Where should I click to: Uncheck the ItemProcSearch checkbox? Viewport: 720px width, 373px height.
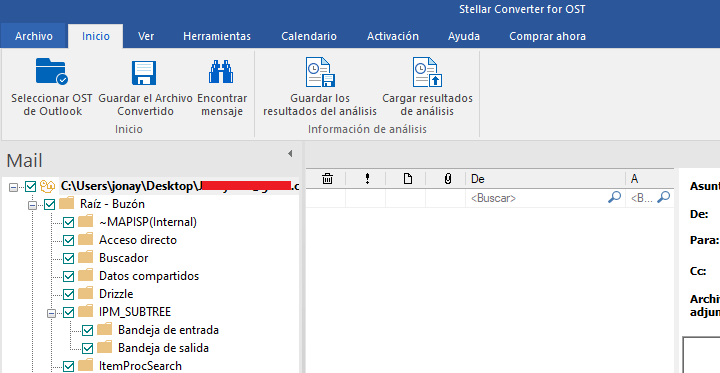[x=68, y=366]
